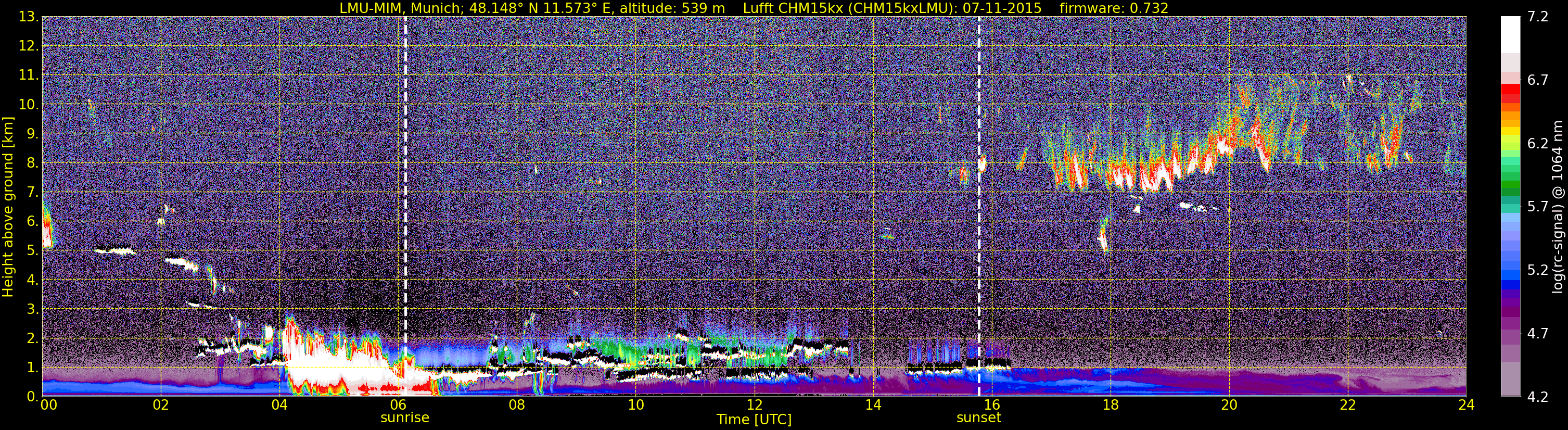This screenshot has height=430, width=1568.
Task: Click the time axis tick label 08
Action: (x=517, y=405)
